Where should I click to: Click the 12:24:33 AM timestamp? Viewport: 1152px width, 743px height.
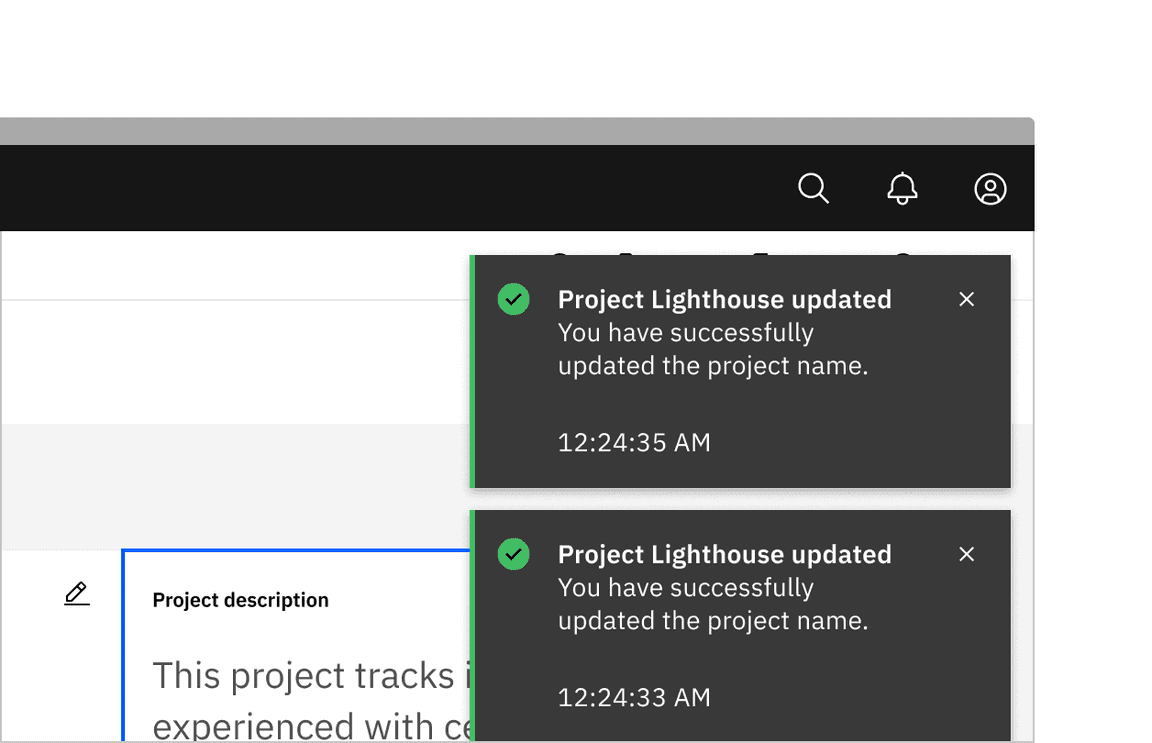tap(634, 697)
